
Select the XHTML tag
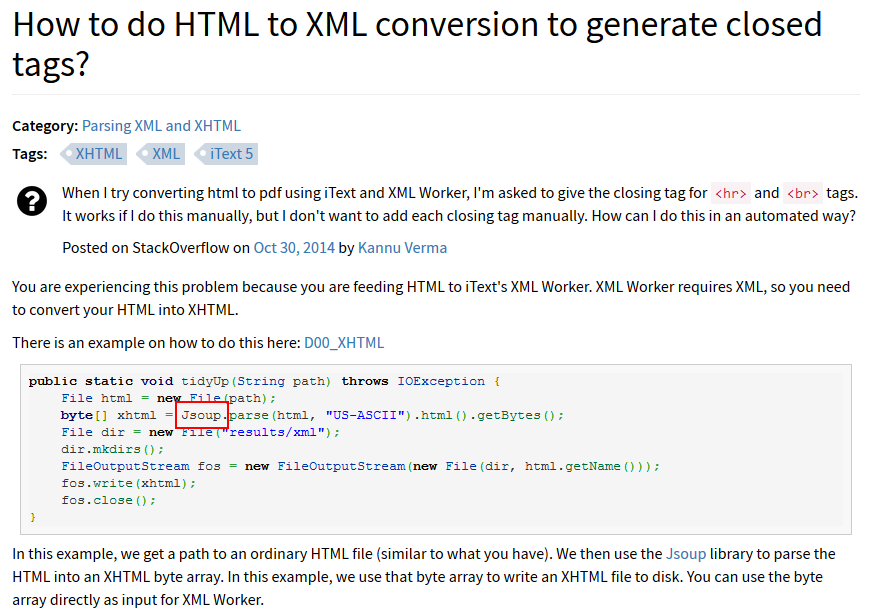tap(98, 154)
